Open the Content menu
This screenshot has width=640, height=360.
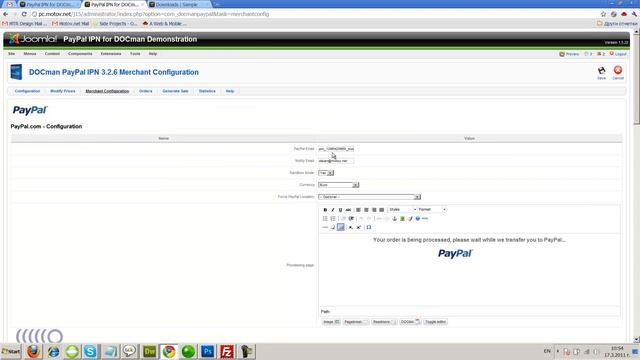(52, 54)
